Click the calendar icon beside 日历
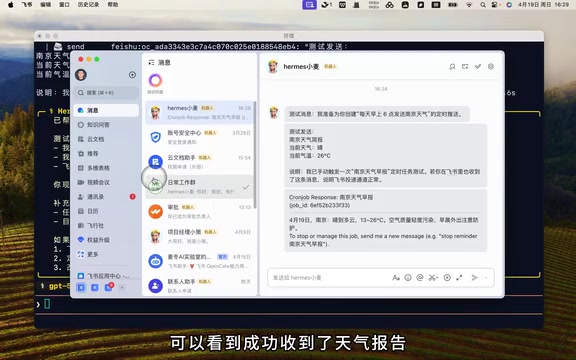This screenshot has width=576, height=360. (x=81, y=211)
